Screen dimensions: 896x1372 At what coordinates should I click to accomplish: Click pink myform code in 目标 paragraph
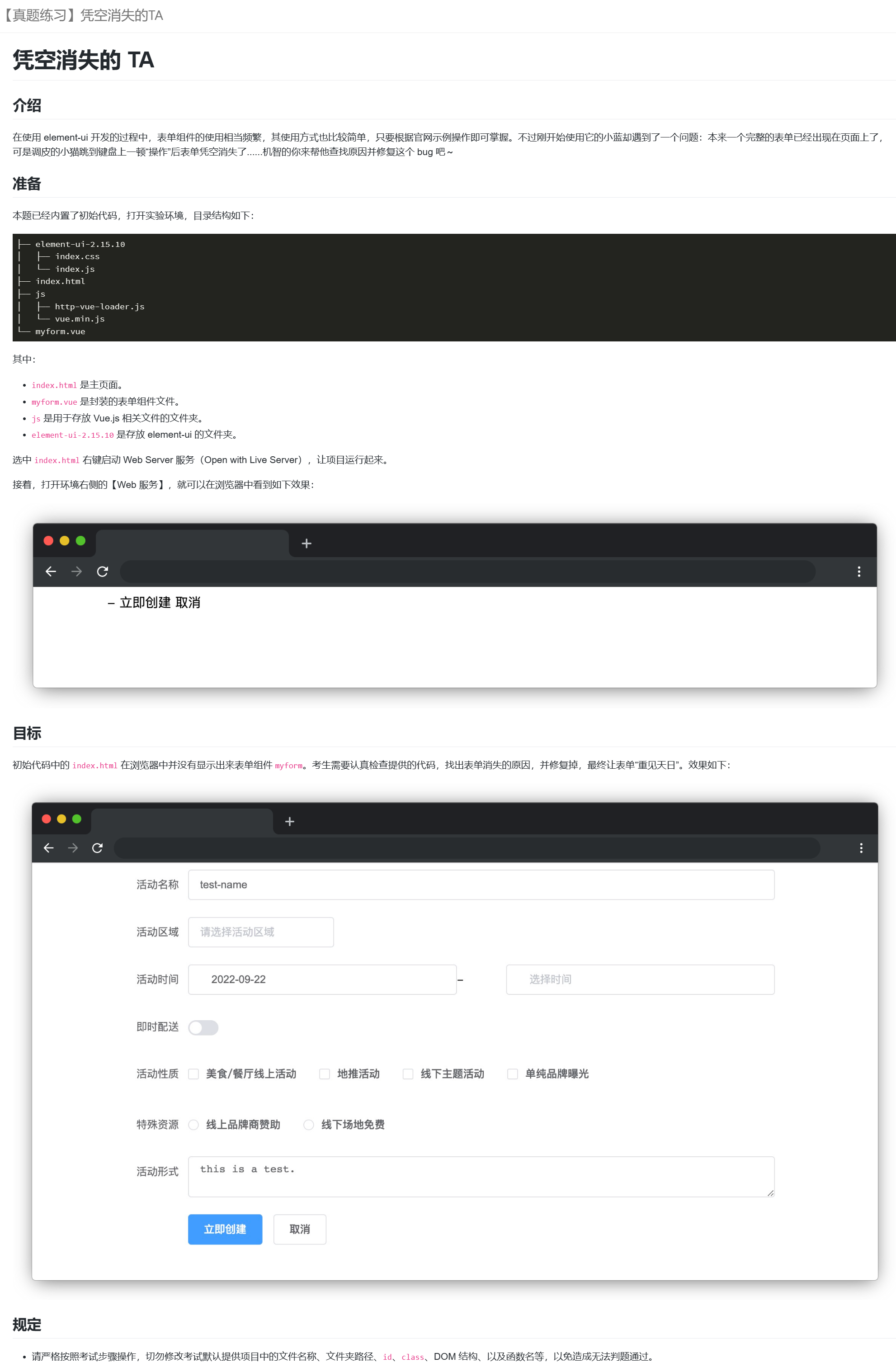pos(289,766)
